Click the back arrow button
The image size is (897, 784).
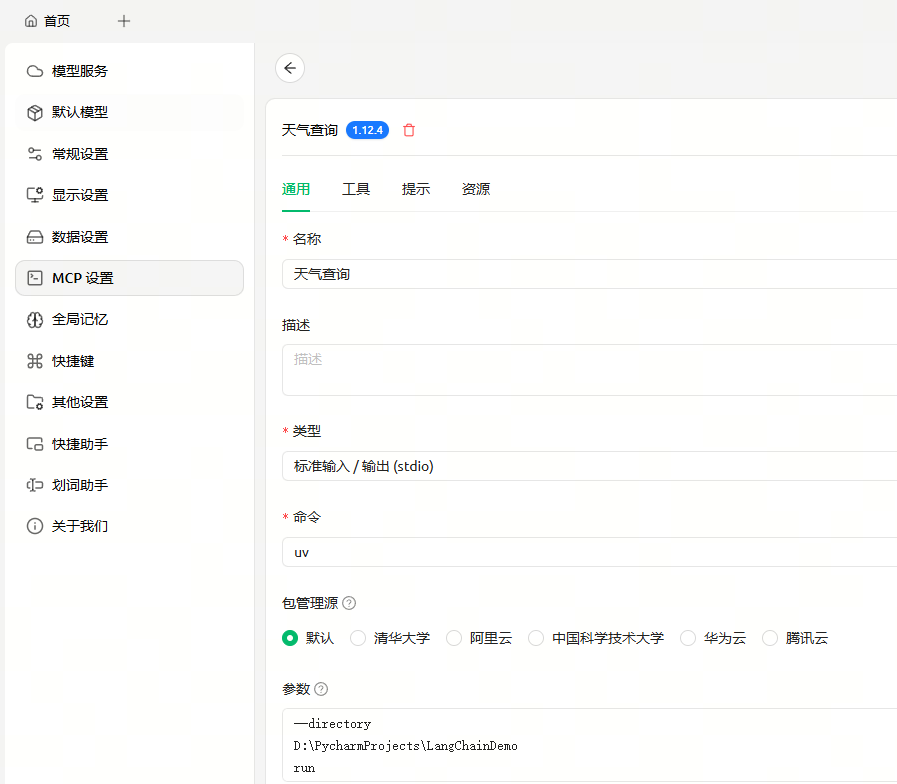coord(290,68)
